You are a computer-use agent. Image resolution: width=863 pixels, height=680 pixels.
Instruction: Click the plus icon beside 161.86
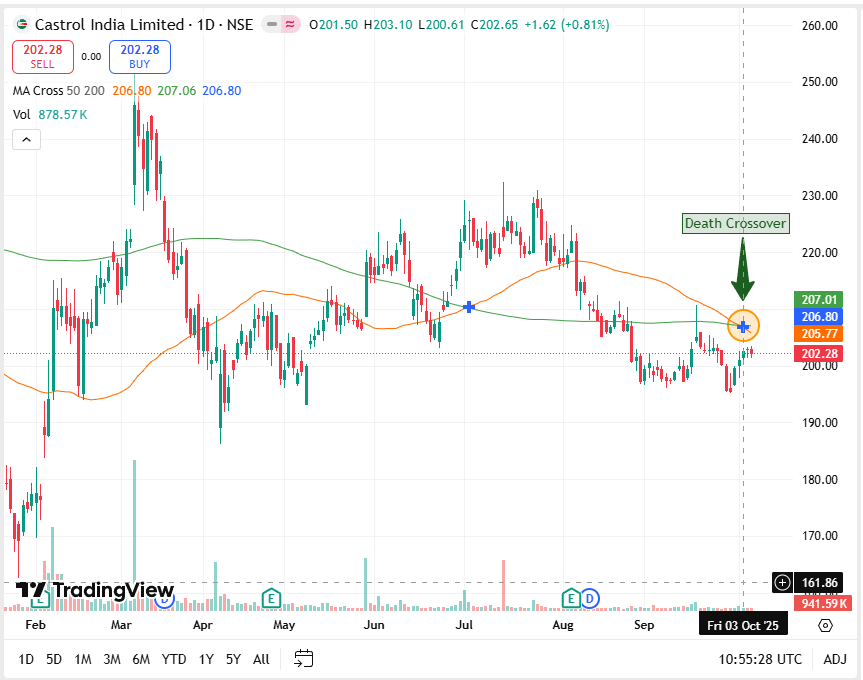pos(782,583)
